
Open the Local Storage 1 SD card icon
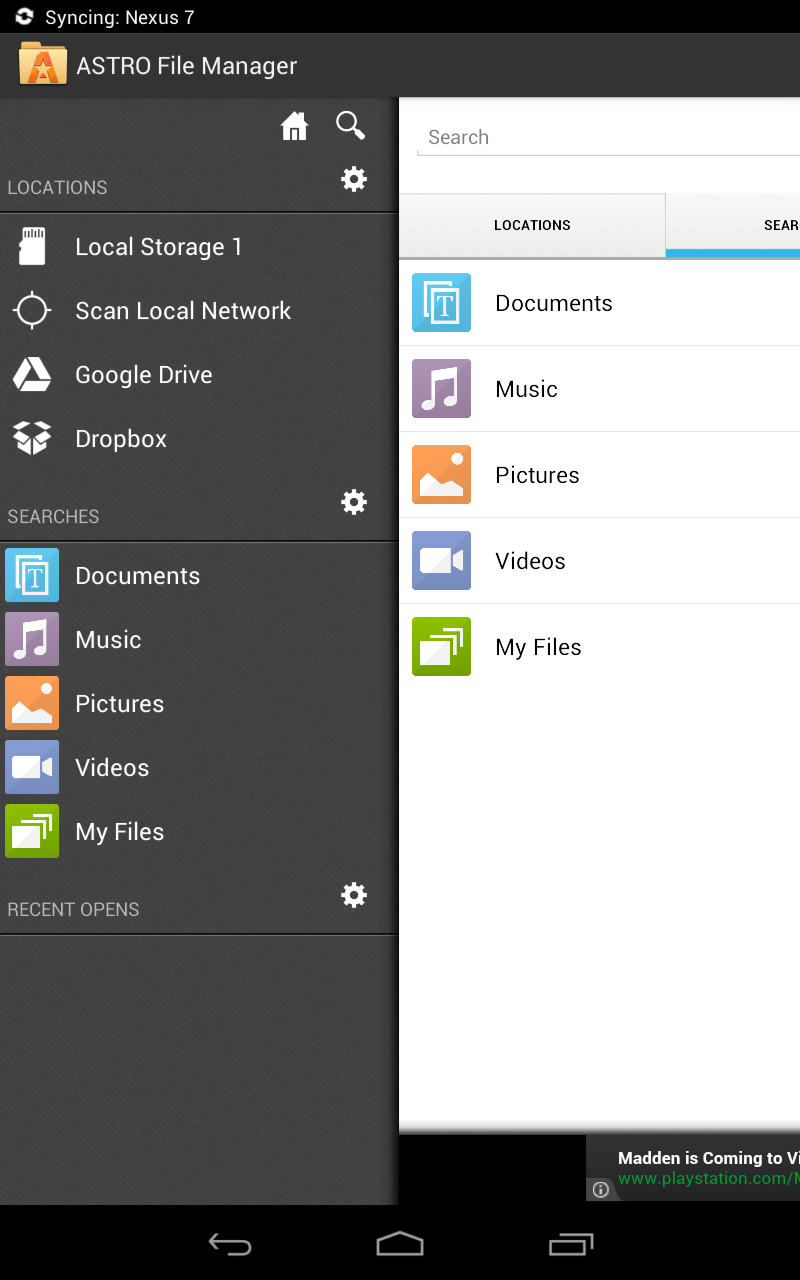(32, 246)
